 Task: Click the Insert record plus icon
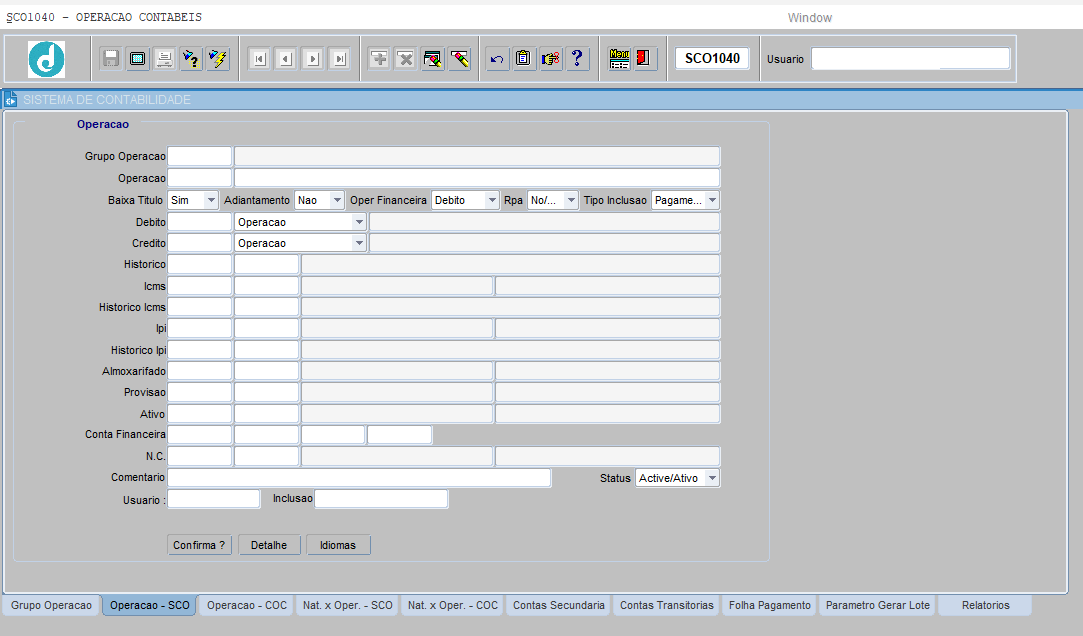[x=379, y=59]
